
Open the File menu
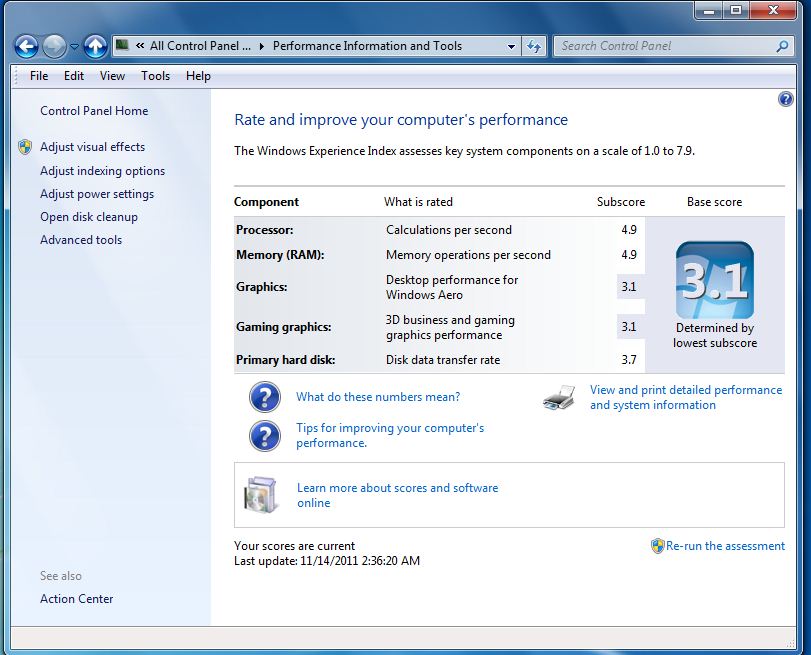(39, 76)
